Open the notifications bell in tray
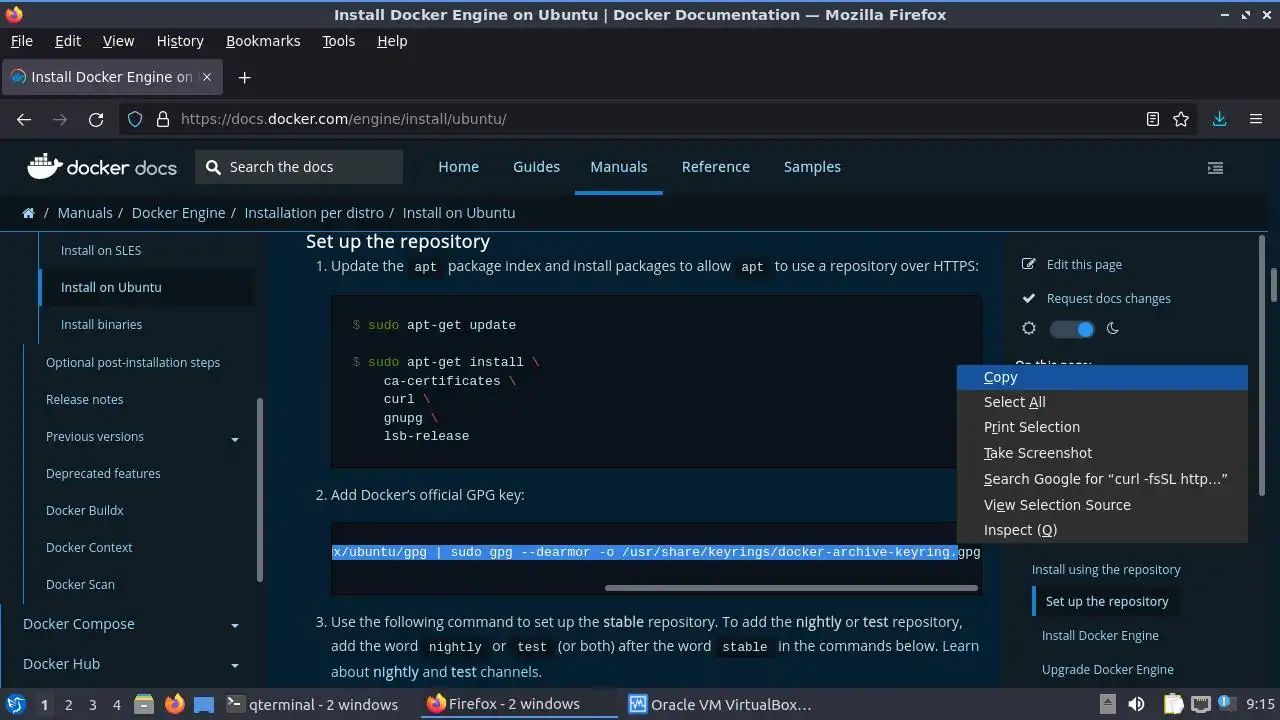 tap(1227, 705)
